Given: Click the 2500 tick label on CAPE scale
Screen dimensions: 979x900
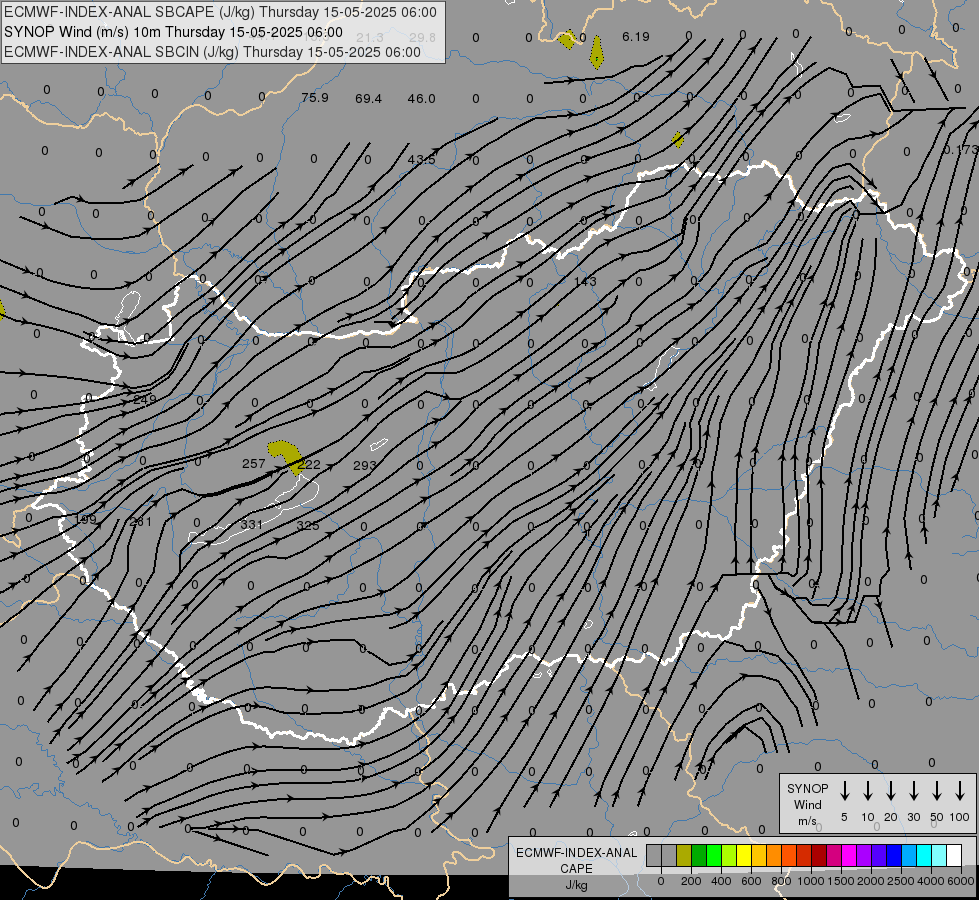Looking at the screenshot, I should click(x=900, y=881).
